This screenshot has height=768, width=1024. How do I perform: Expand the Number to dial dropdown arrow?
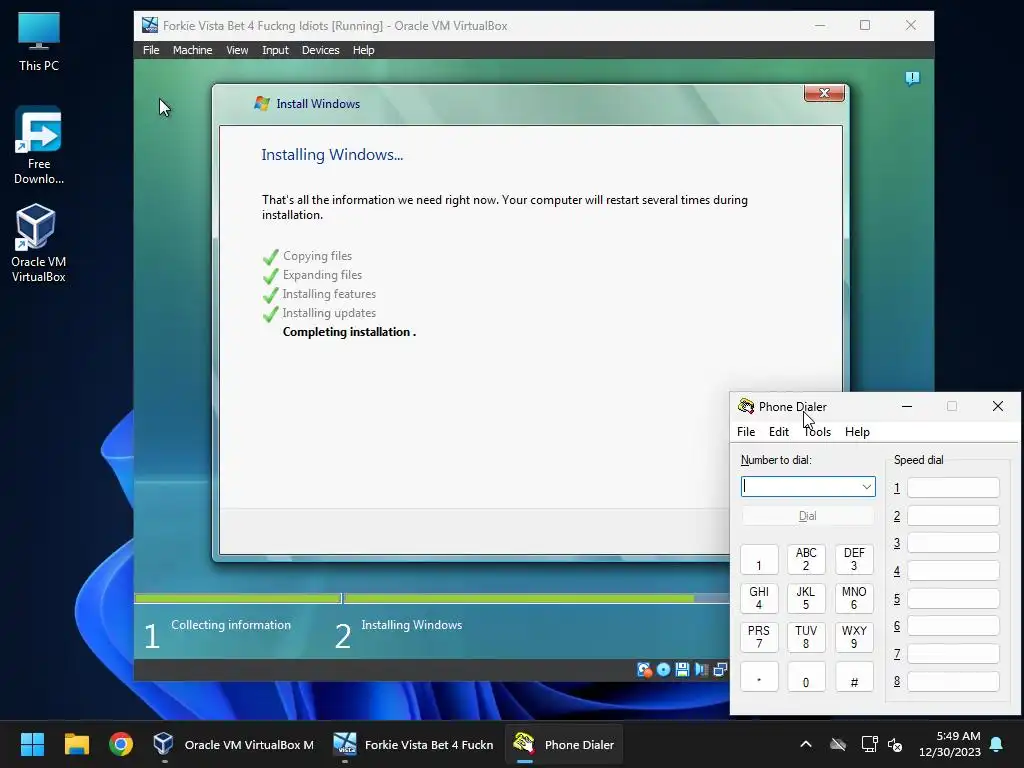point(866,487)
